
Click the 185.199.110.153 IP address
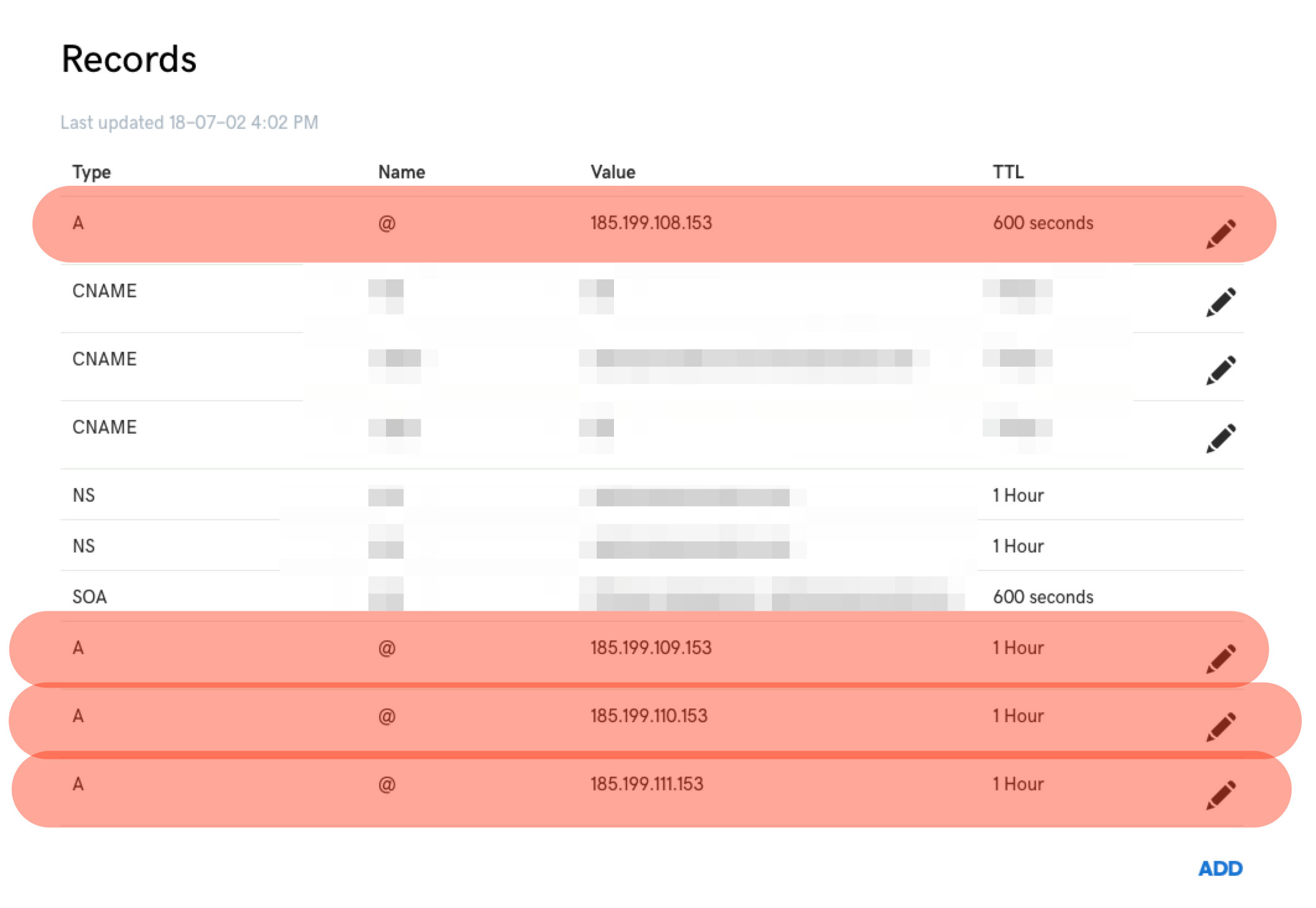[649, 716]
